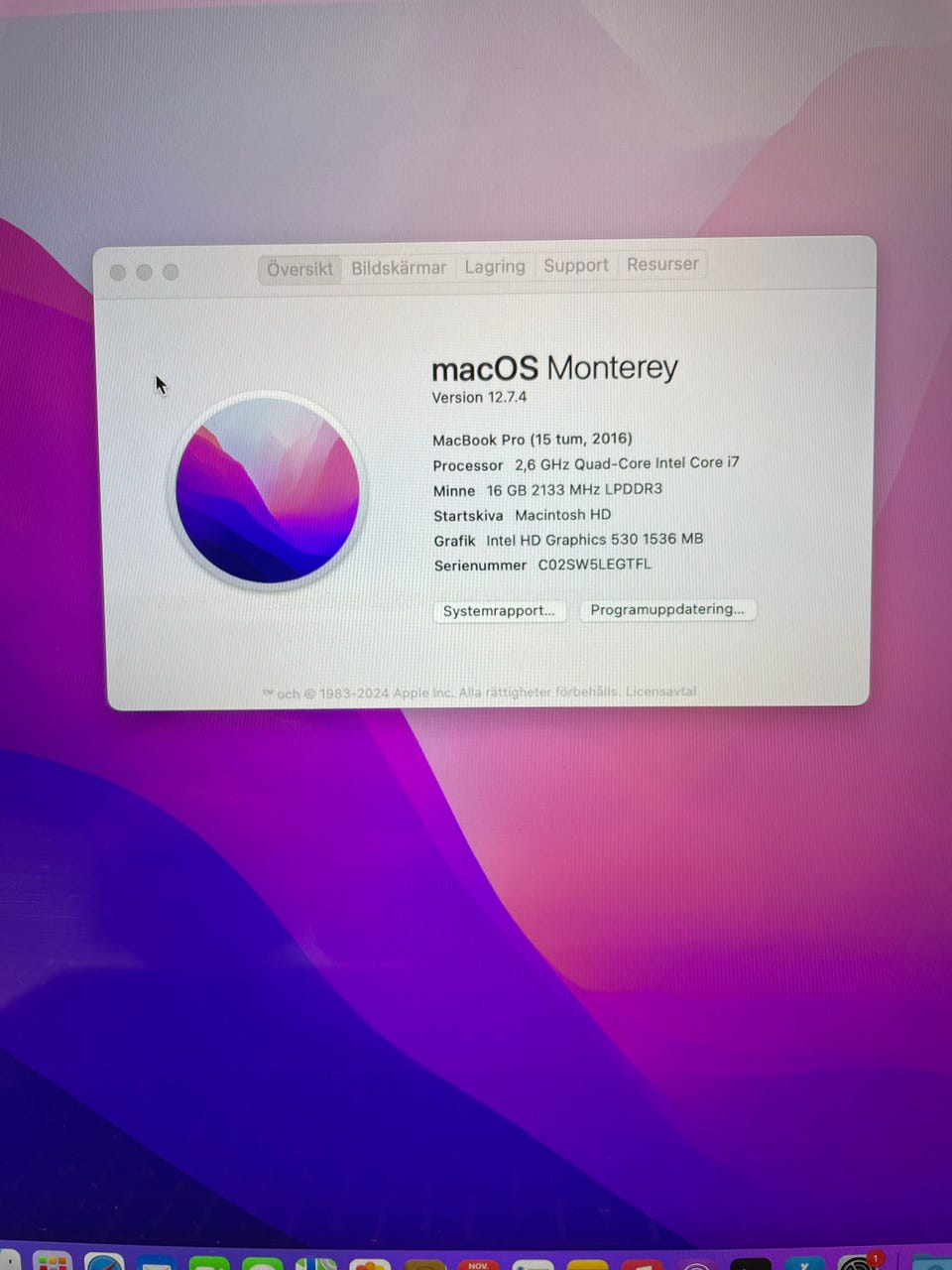Image resolution: width=952 pixels, height=1270 pixels.
Task: Open Calendar NOV icon in the Dock
Action: (478, 1264)
